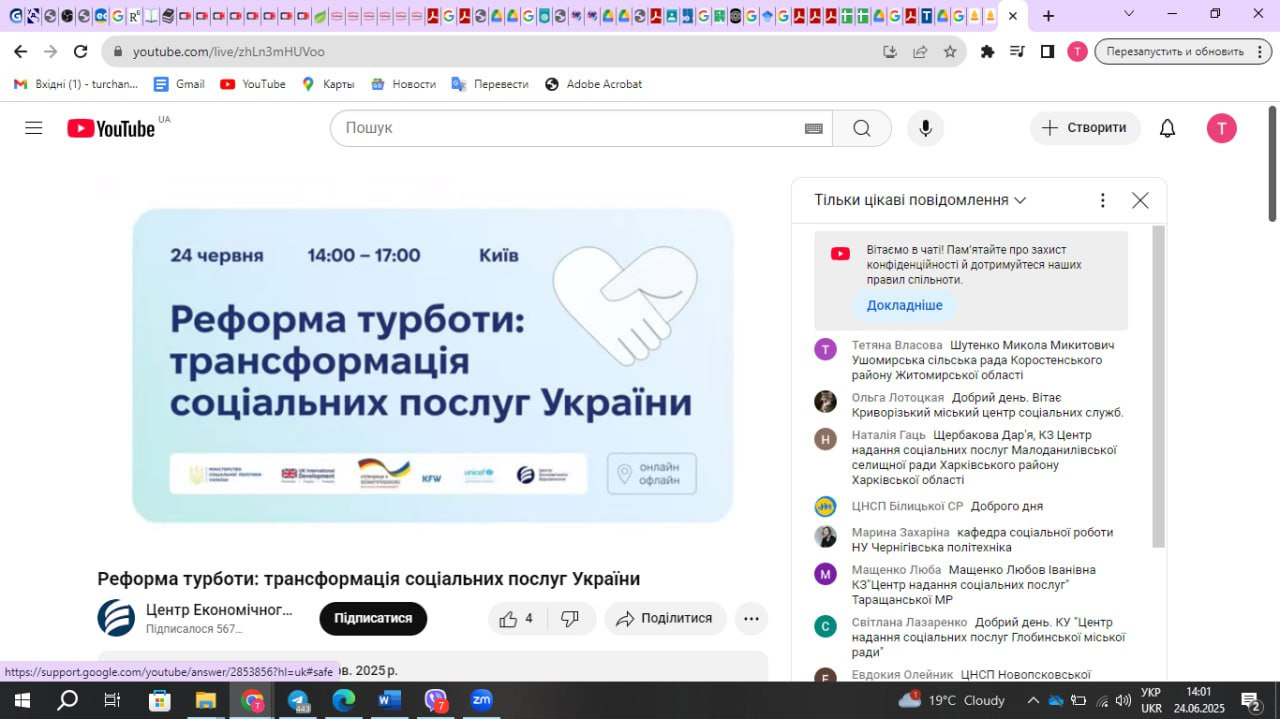The height and width of the screenshot is (719, 1280).
Task: Dislike the video with thumbs down
Action: (x=570, y=618)
